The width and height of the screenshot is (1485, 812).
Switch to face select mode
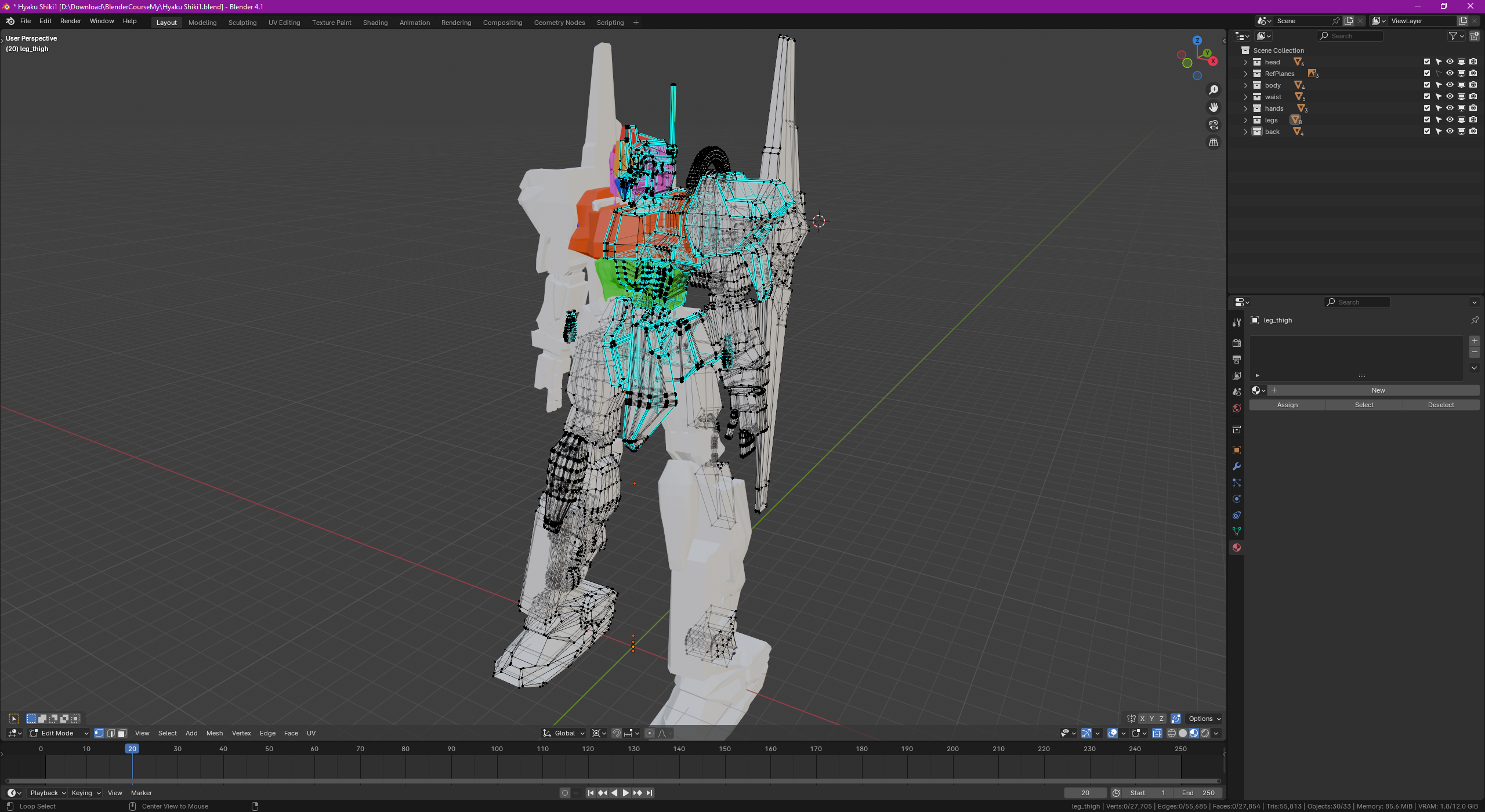pyautogui.click(x=122, y=733)
